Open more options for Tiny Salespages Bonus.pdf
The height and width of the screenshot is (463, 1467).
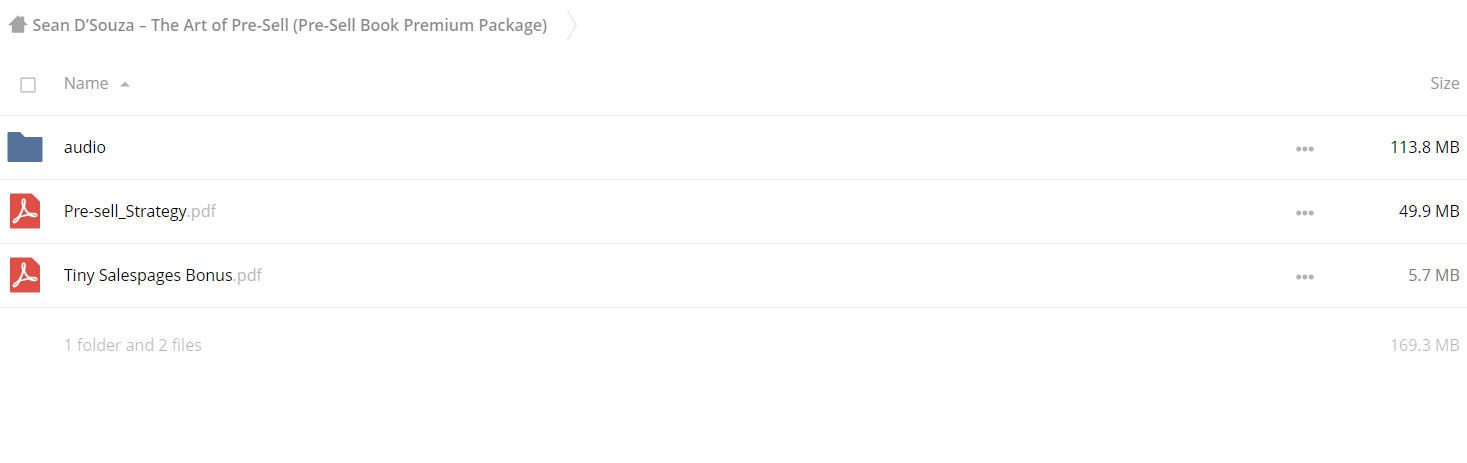point(1304,276)
